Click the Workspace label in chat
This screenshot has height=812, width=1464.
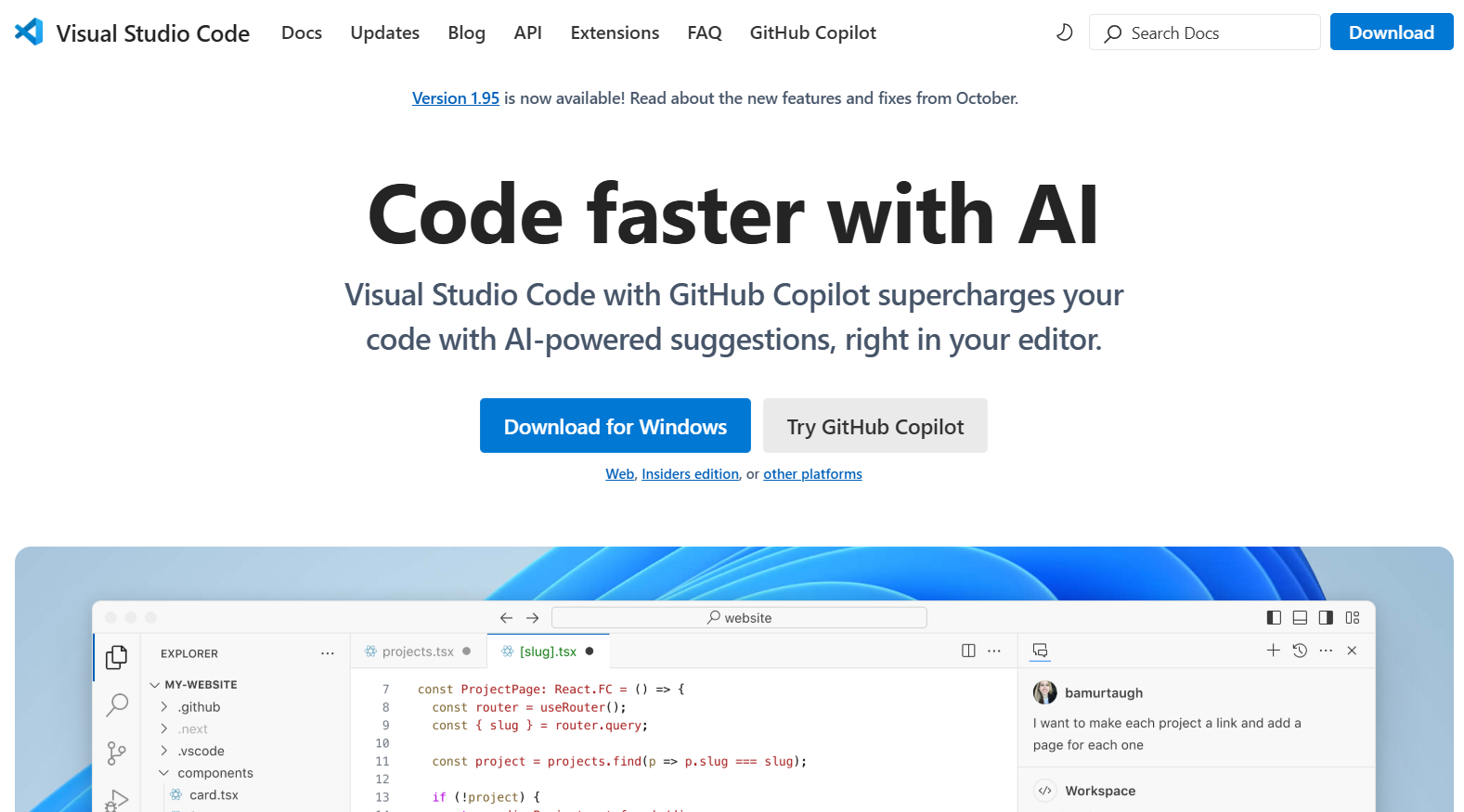[x=1100, y=791]
